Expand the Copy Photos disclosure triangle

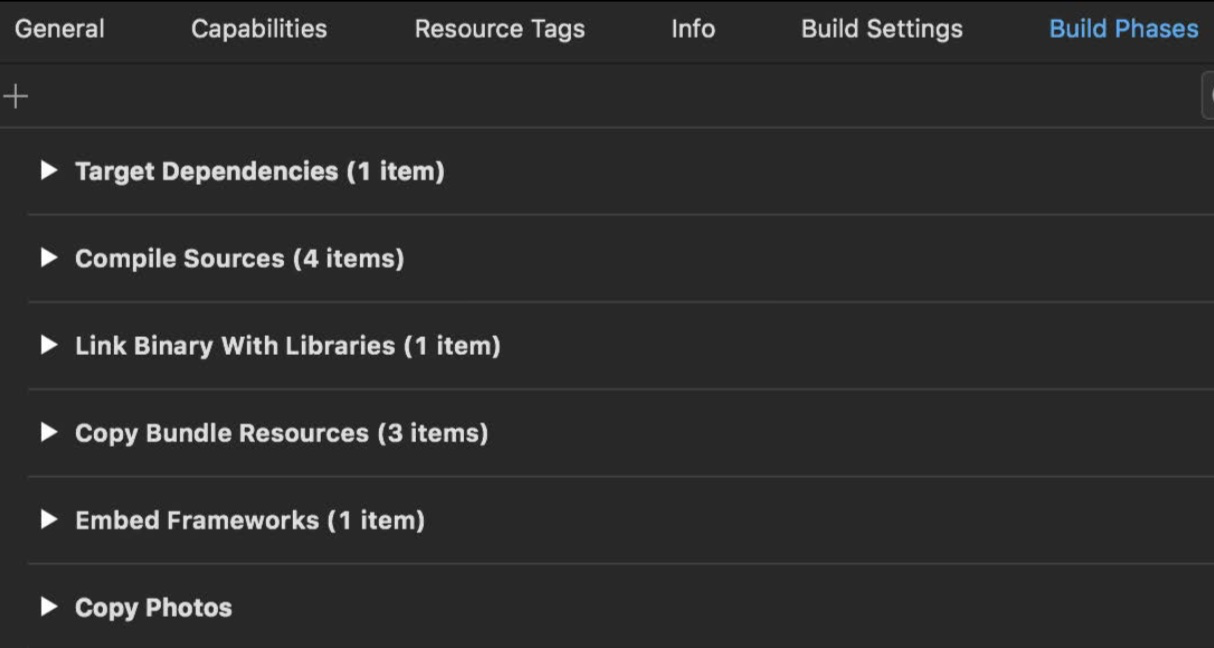tap(48, 606)
